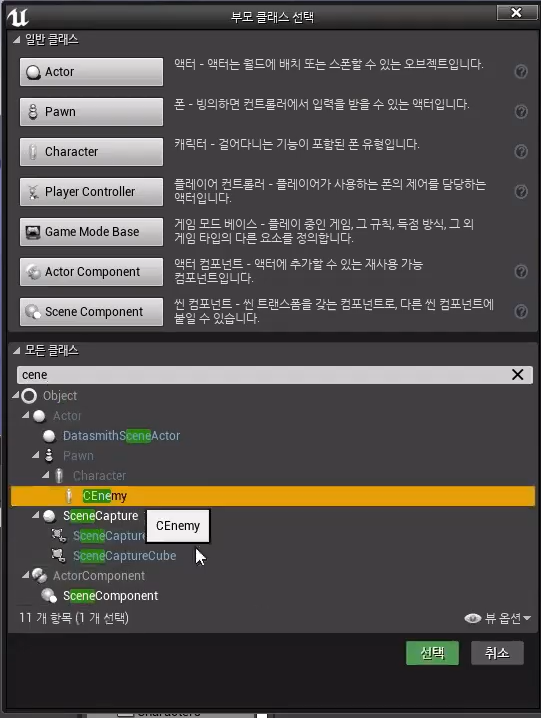Click the help icon beside Actor description
Screen dimensions: 541x718
(x=521, y=72)
